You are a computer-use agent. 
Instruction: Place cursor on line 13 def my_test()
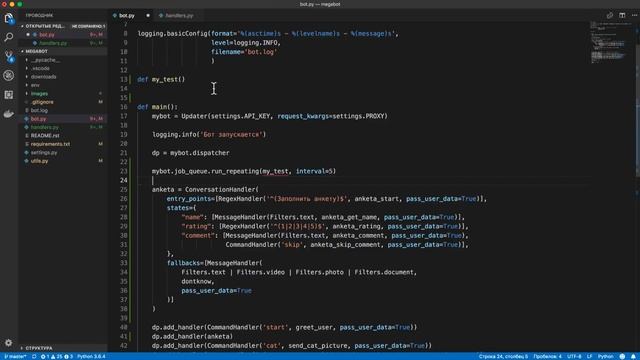(161, 79)
